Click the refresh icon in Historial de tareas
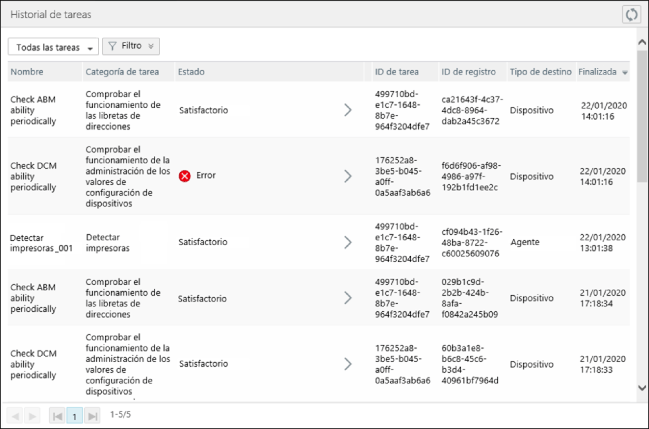Viewport: 649px width, 429px height. tap(631, 14)
